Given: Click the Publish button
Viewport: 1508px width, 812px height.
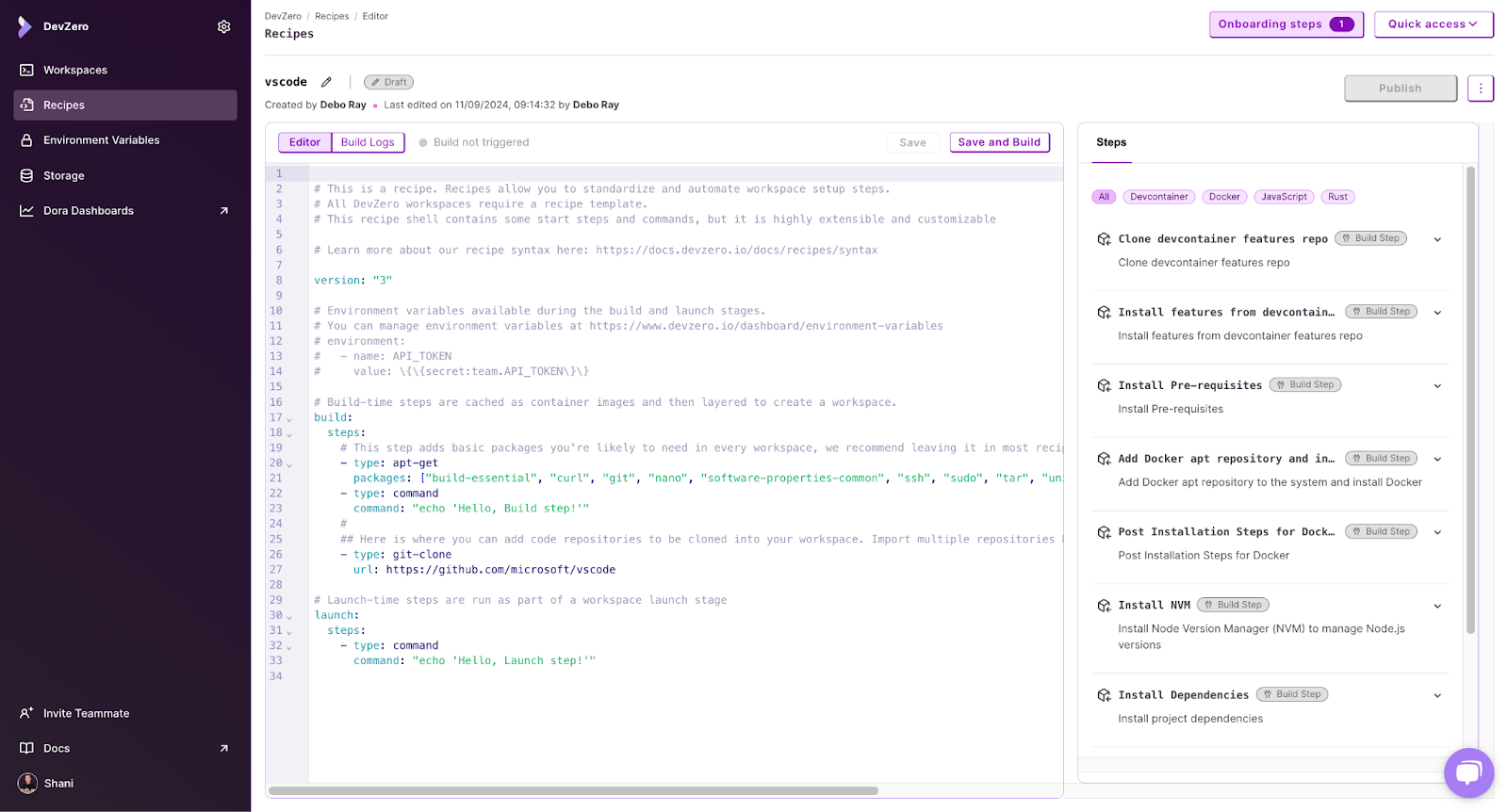Looking at the screenshot, I should coord(1401,89).
